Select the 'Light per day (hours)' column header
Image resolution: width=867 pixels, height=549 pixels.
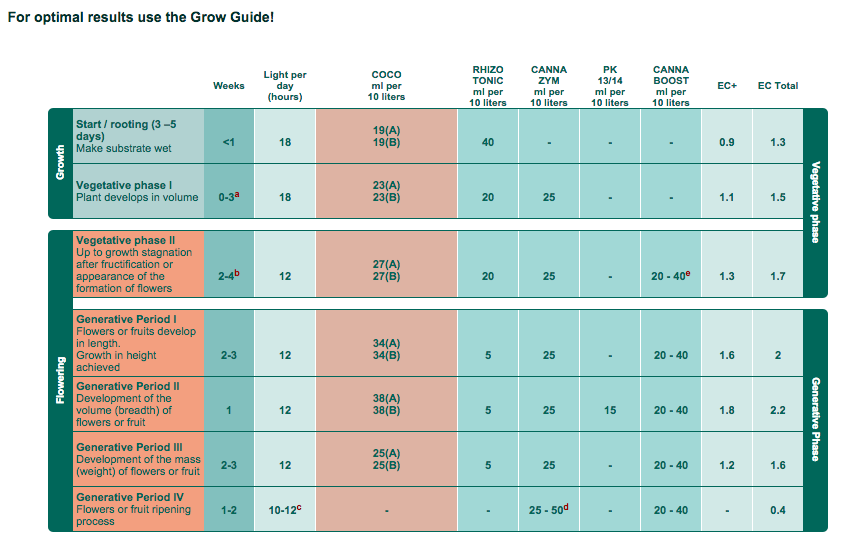point(285,86)
